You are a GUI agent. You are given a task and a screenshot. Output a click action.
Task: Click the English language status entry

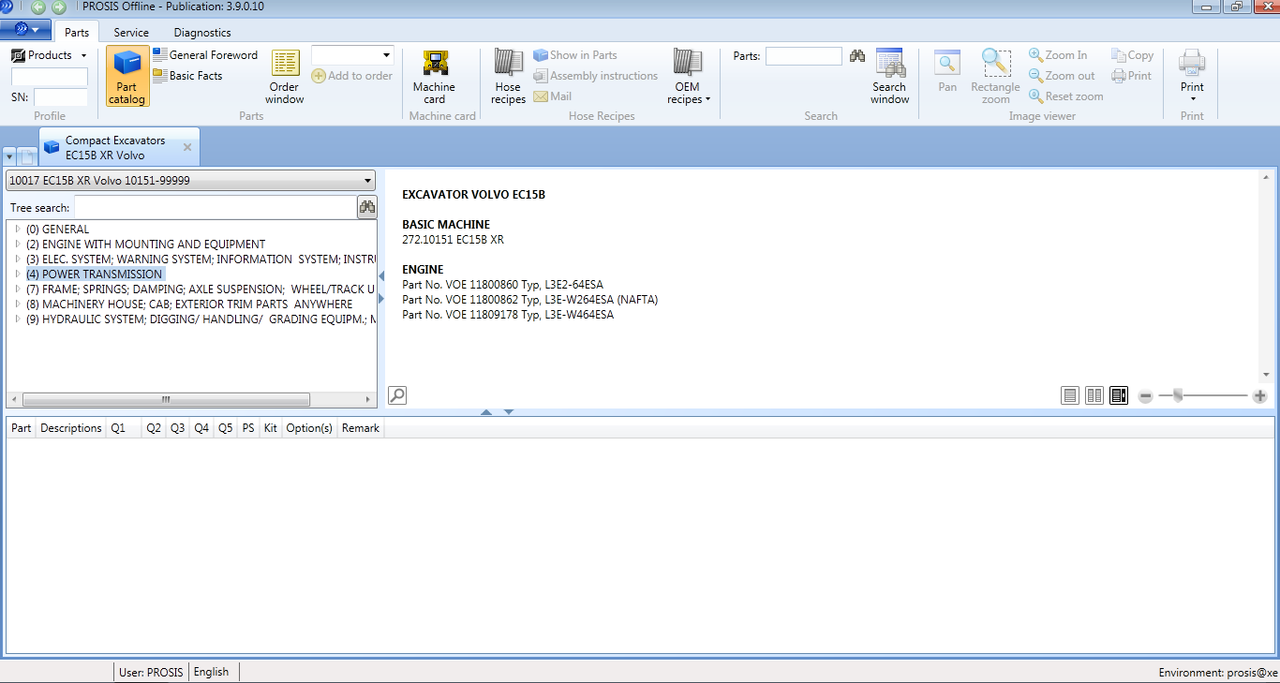[x=211, y=672]
